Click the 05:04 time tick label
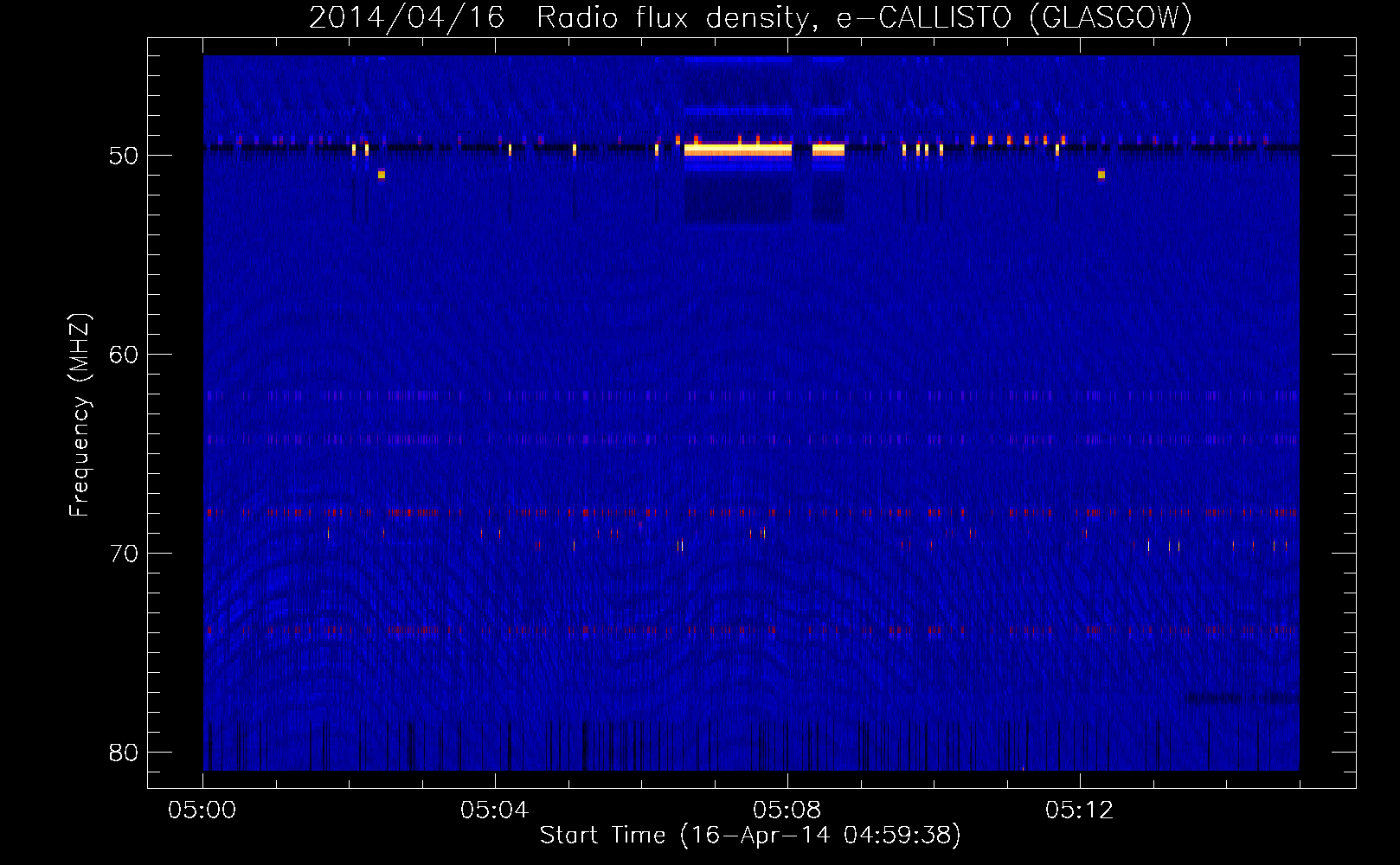The width and height of the screenshot is (1400, 865). (495, 811)
